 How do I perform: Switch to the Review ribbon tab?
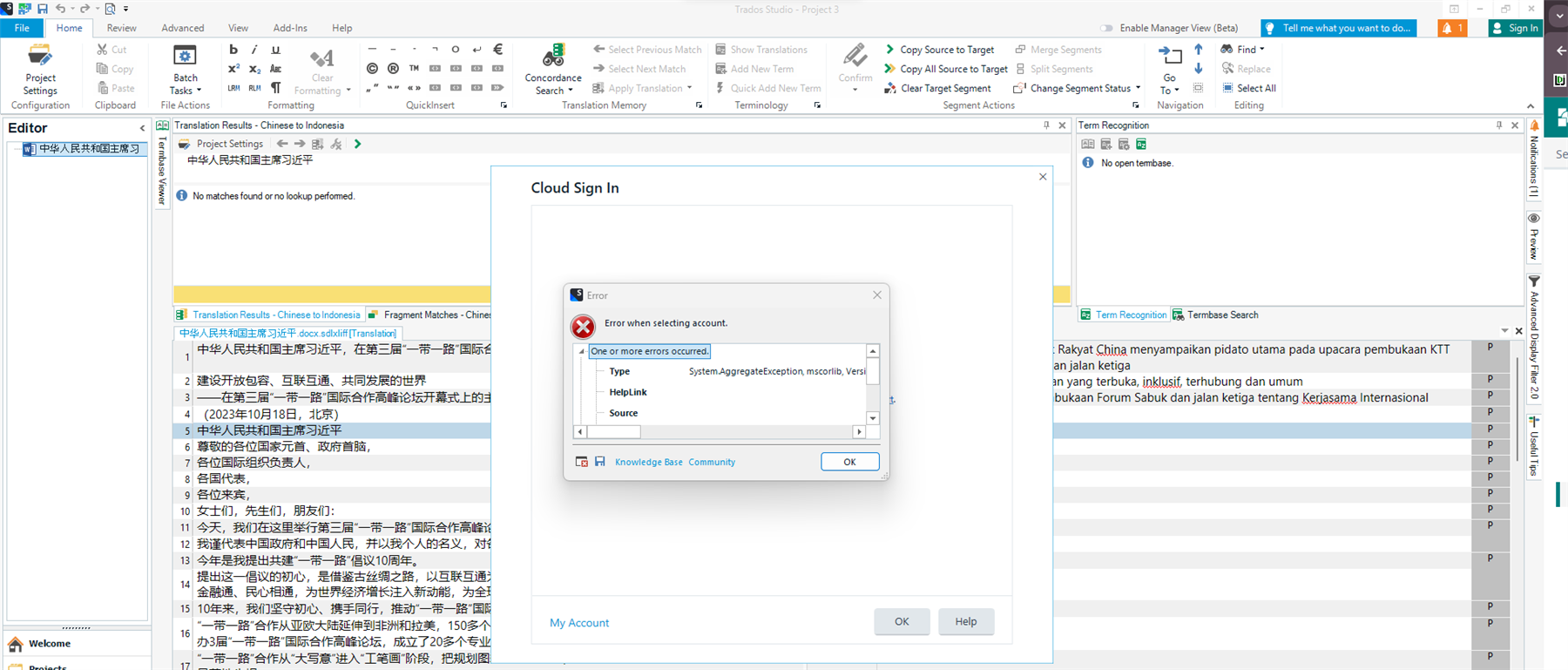[x=121, y=28]
